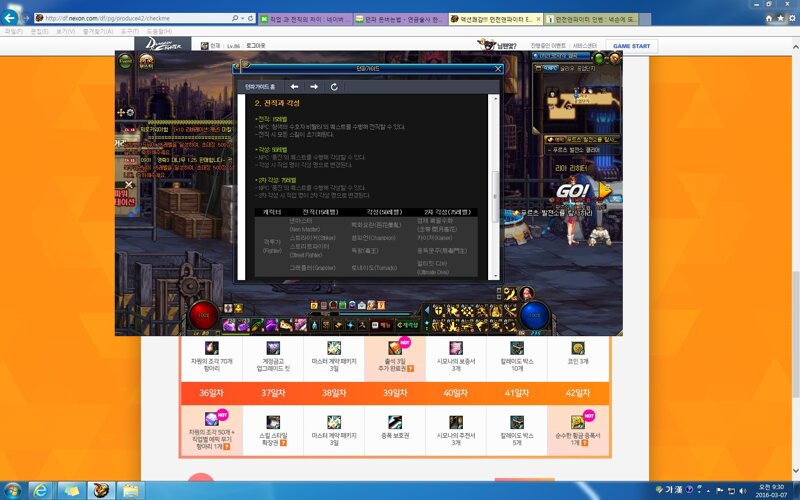This screenshot has height=500, width=800.
Task: Click the 던파가이드 홈 button
Action: tap(260, 87)
